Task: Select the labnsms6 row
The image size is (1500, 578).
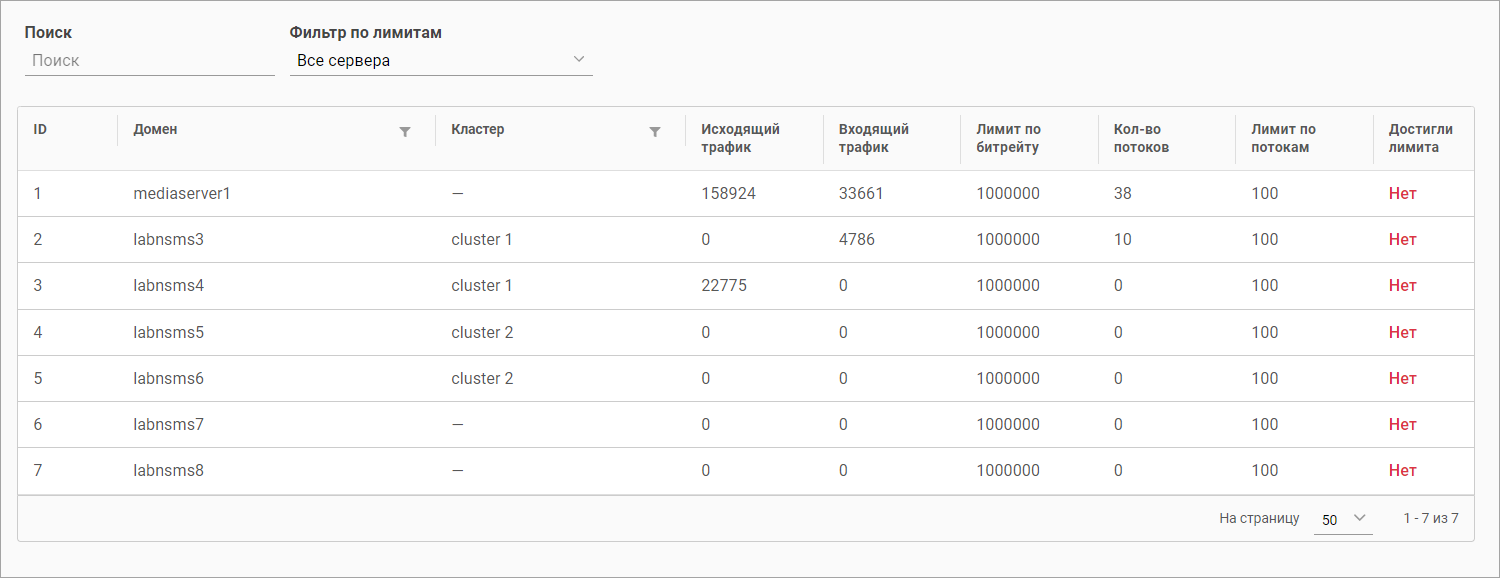Action: (168, 378)
